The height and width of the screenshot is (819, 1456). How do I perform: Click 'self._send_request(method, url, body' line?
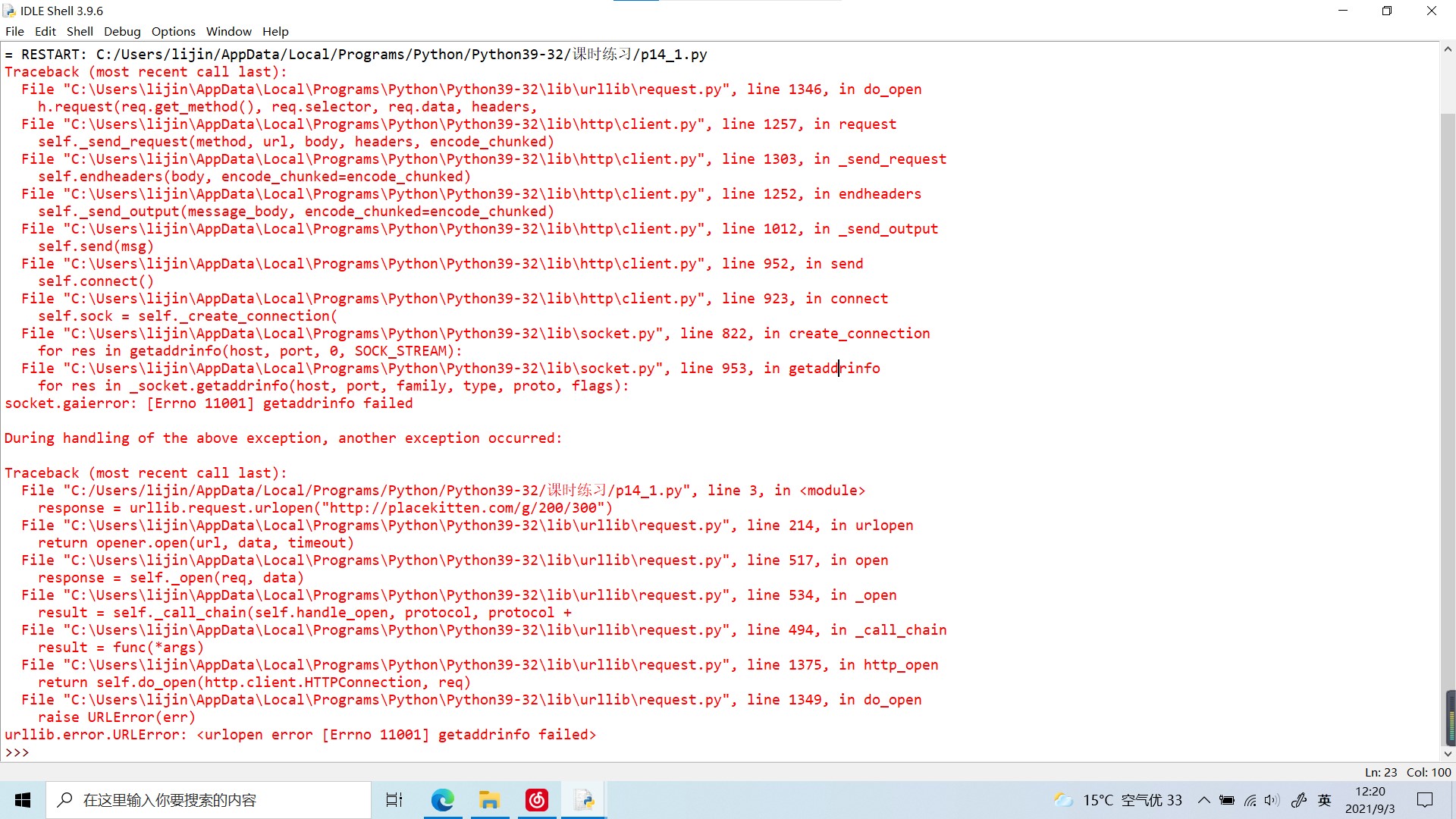[296, 142]
